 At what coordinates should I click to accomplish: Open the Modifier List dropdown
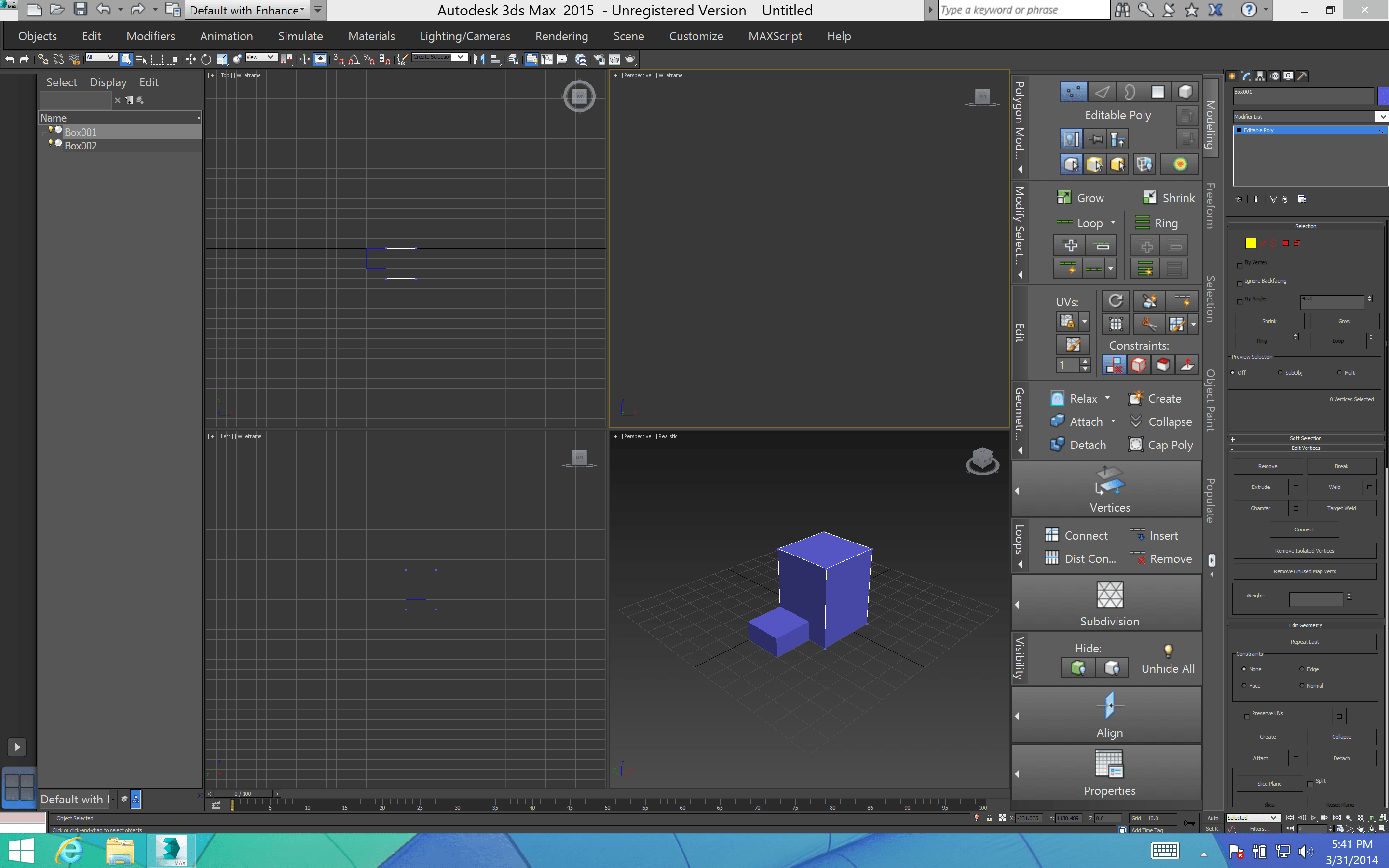1382,117
